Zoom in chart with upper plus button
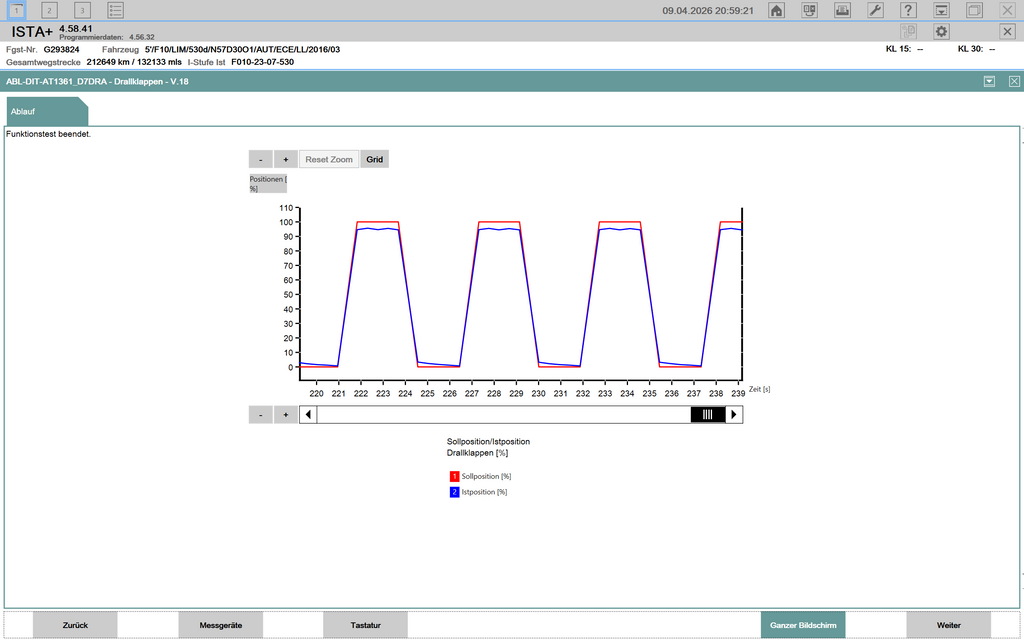 [x=285, y=159]
